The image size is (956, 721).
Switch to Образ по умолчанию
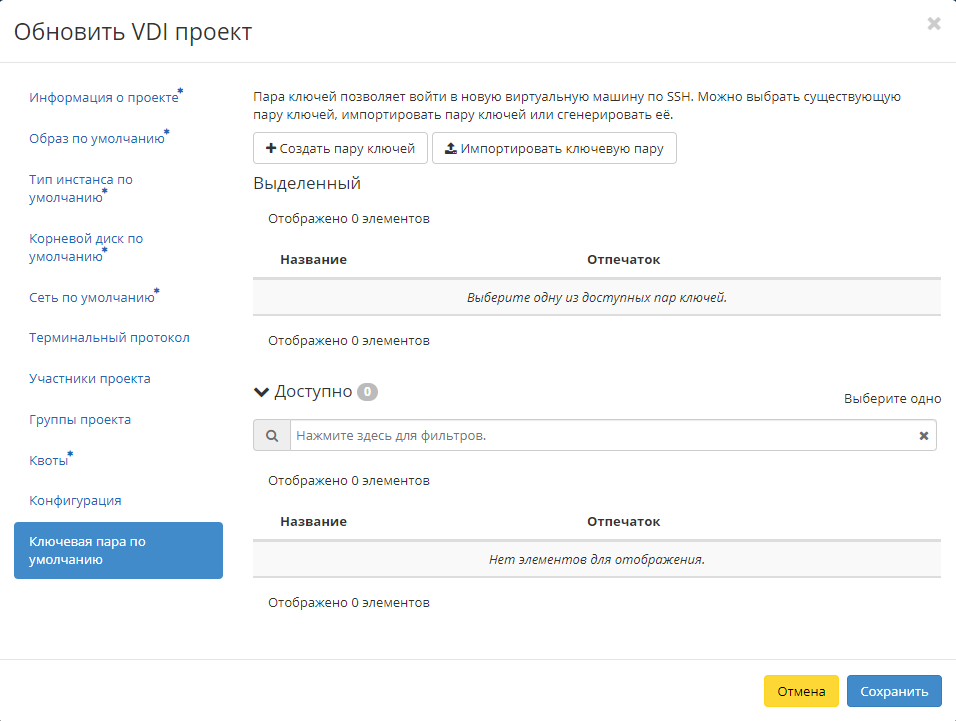96,138
